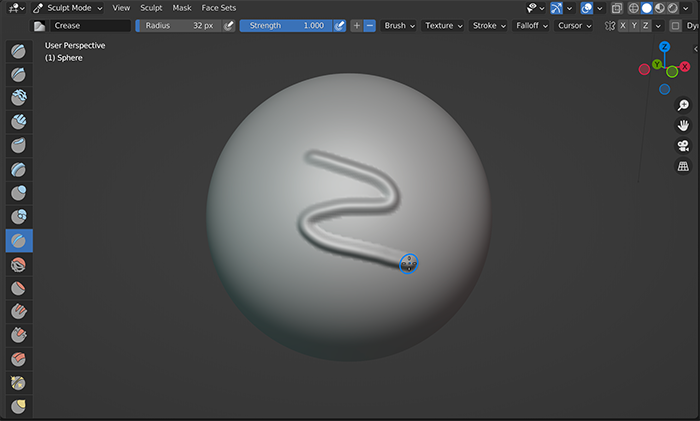Screen dimensions: 700x421
Task: Toggle radius pressure sensitivity button
Action: pos(229,25)
